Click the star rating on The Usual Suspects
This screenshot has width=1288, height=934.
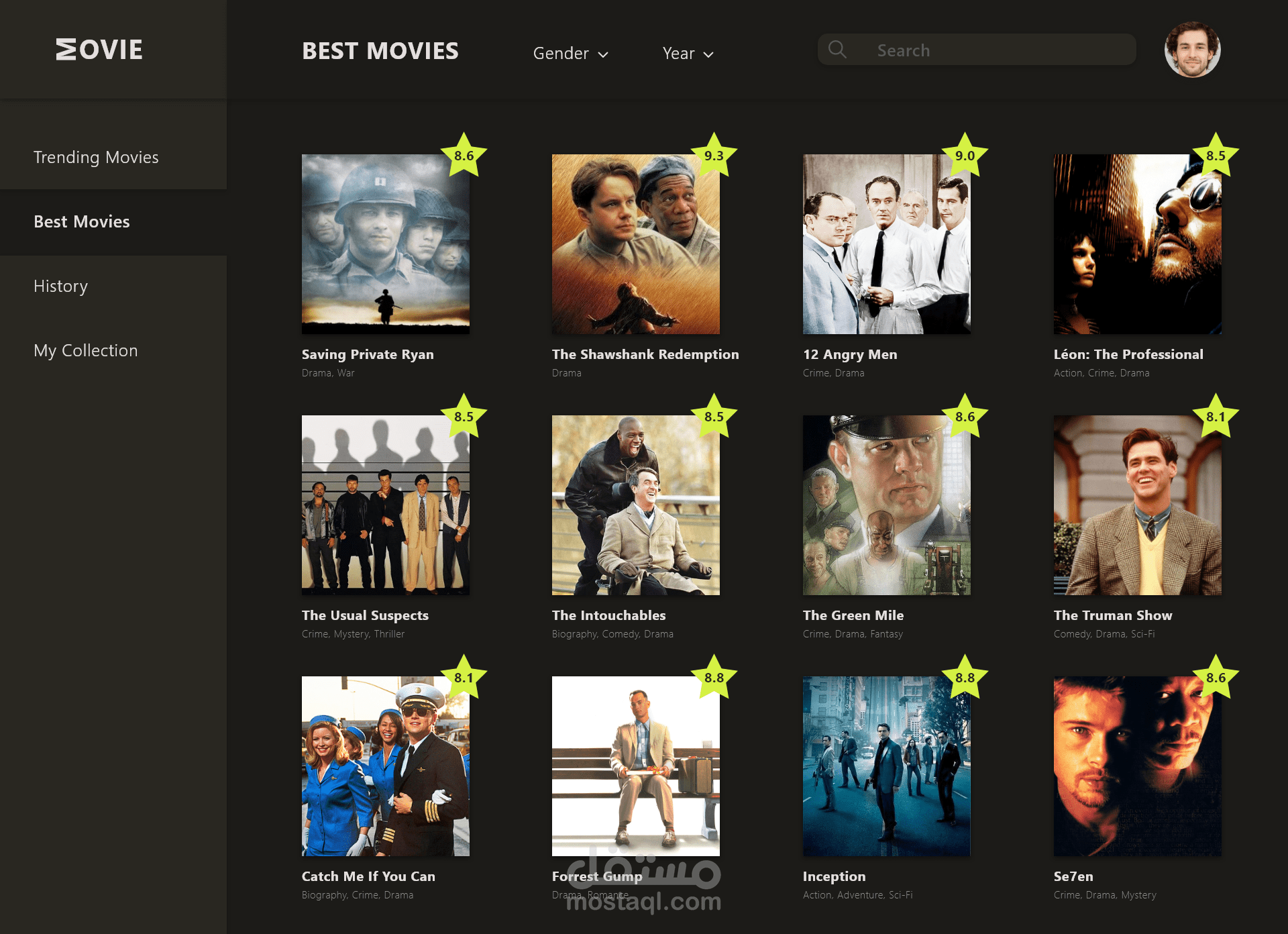[464, 416]
